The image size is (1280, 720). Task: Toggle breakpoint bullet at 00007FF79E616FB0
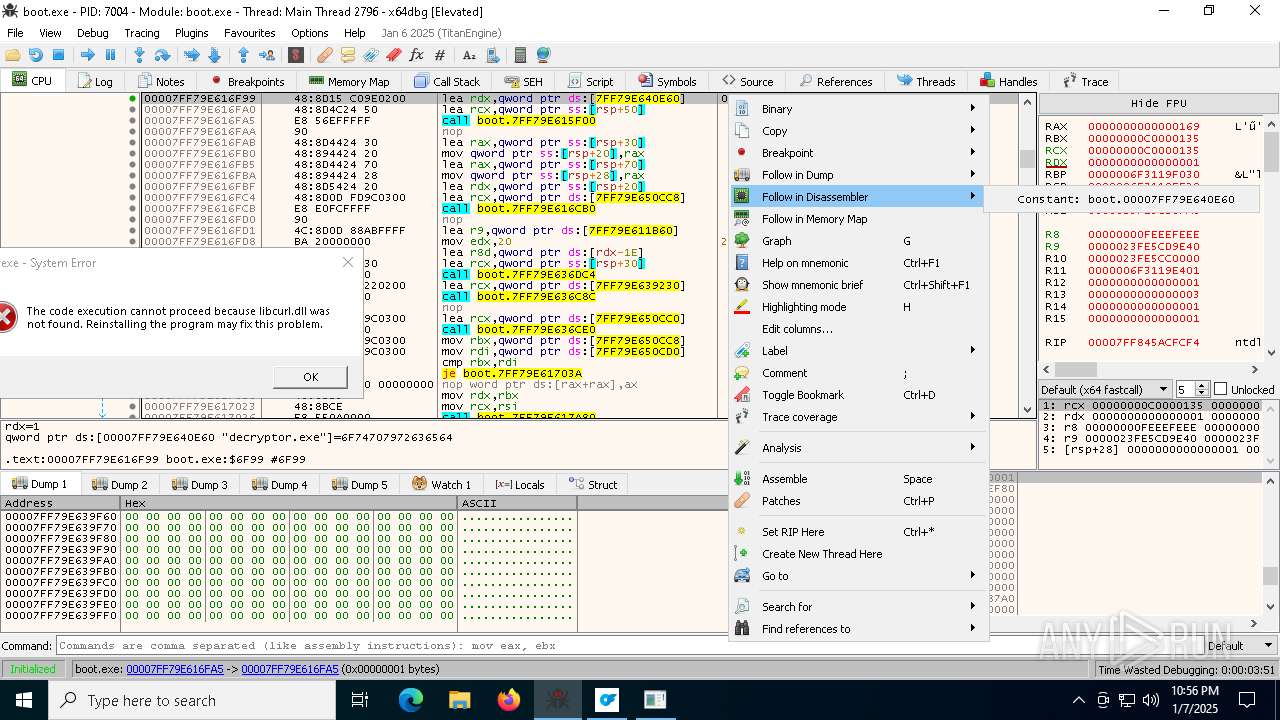pyautogui.click(x=132, y=153)
